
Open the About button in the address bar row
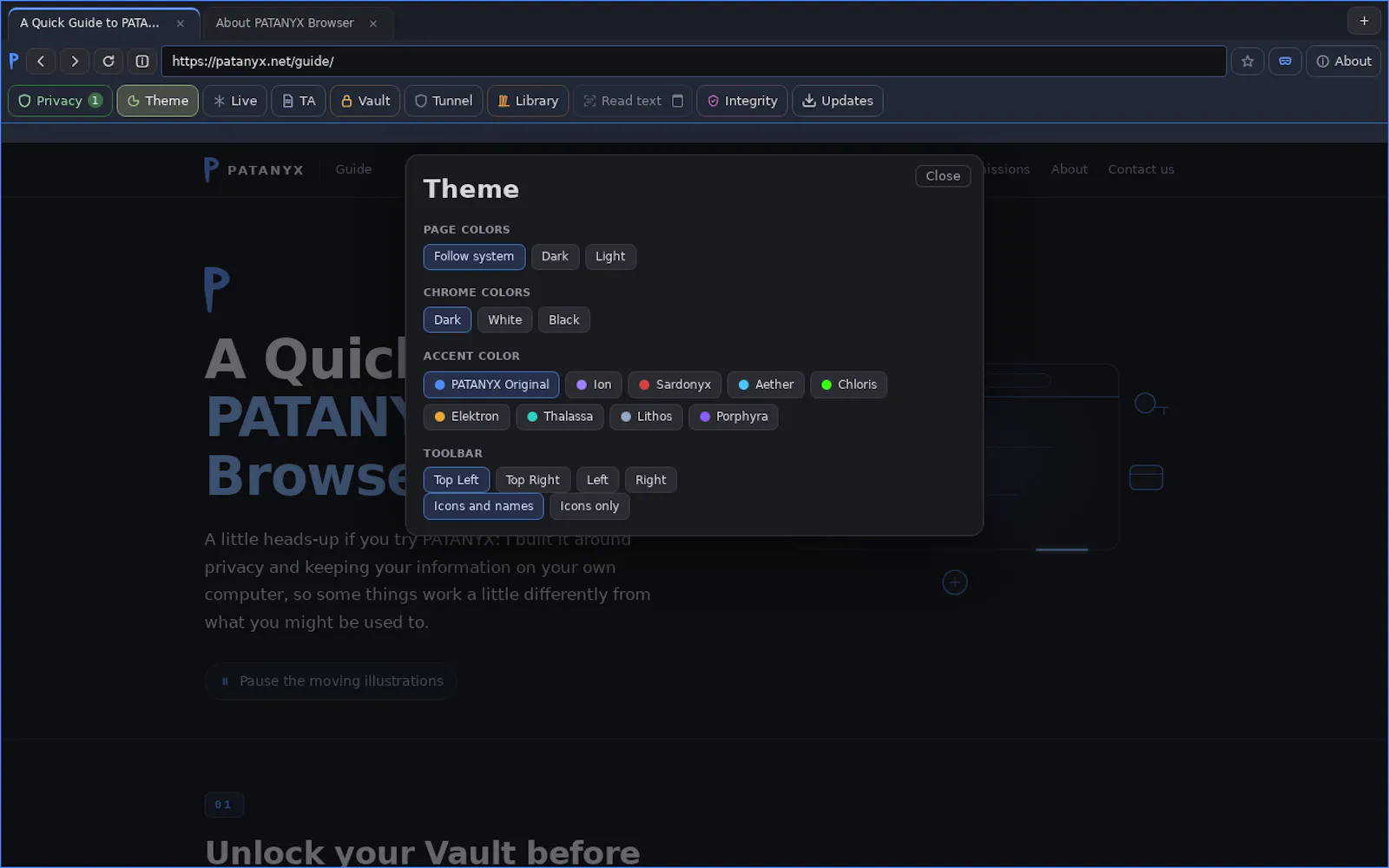[1343, 62]
